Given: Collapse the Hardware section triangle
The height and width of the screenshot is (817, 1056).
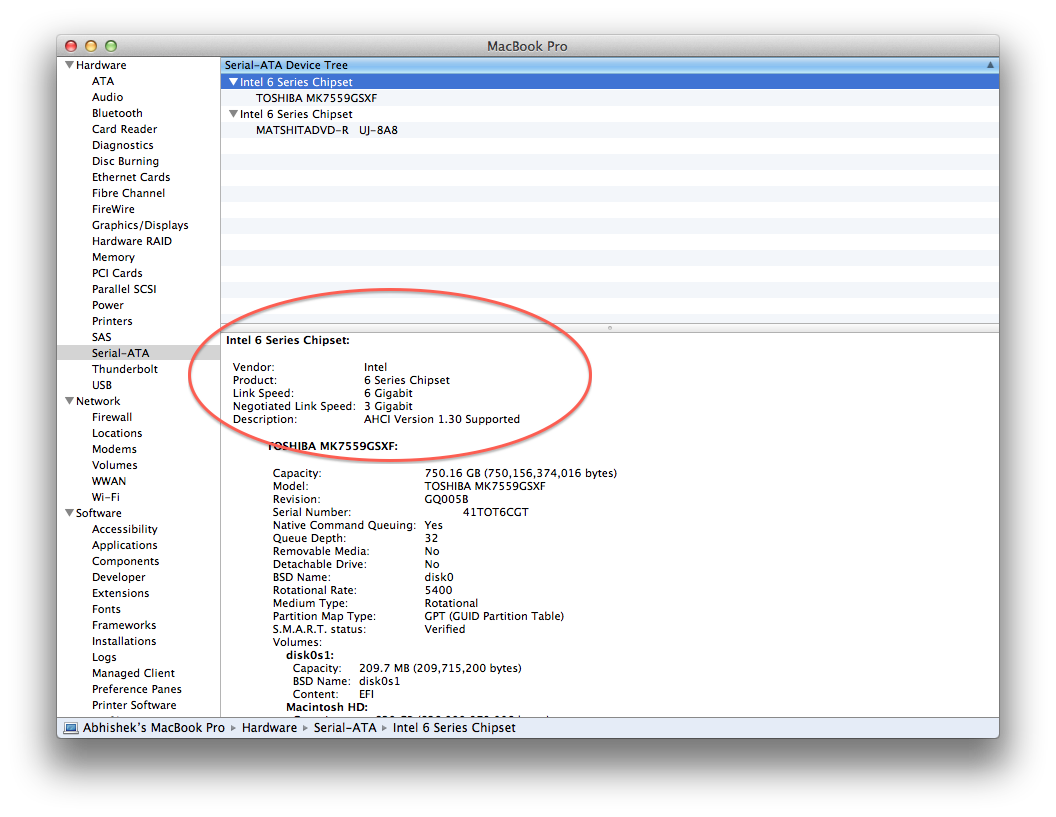Looking at the screenshot, I should pyautogui.click(x=69, y=65).
